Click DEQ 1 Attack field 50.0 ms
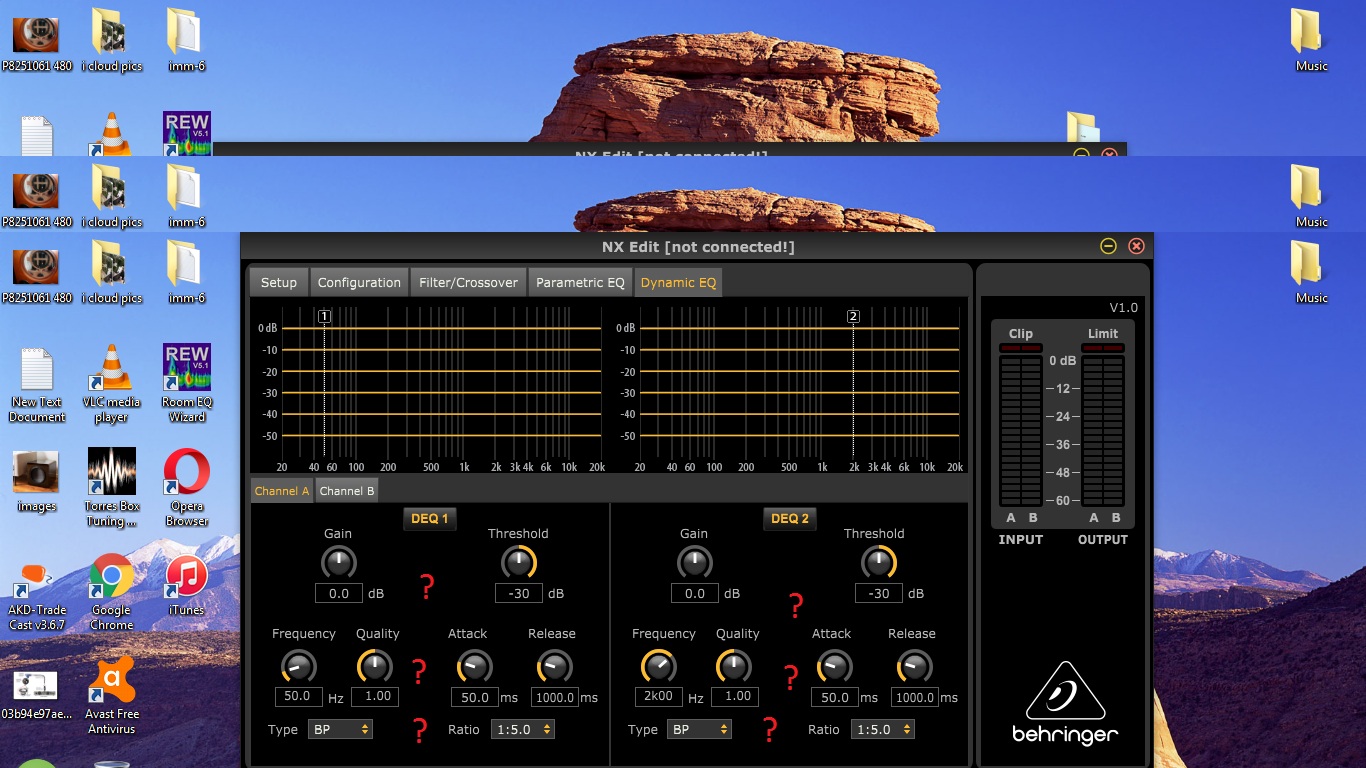The height and width of the screenshot is (768, 1366). 475,697
